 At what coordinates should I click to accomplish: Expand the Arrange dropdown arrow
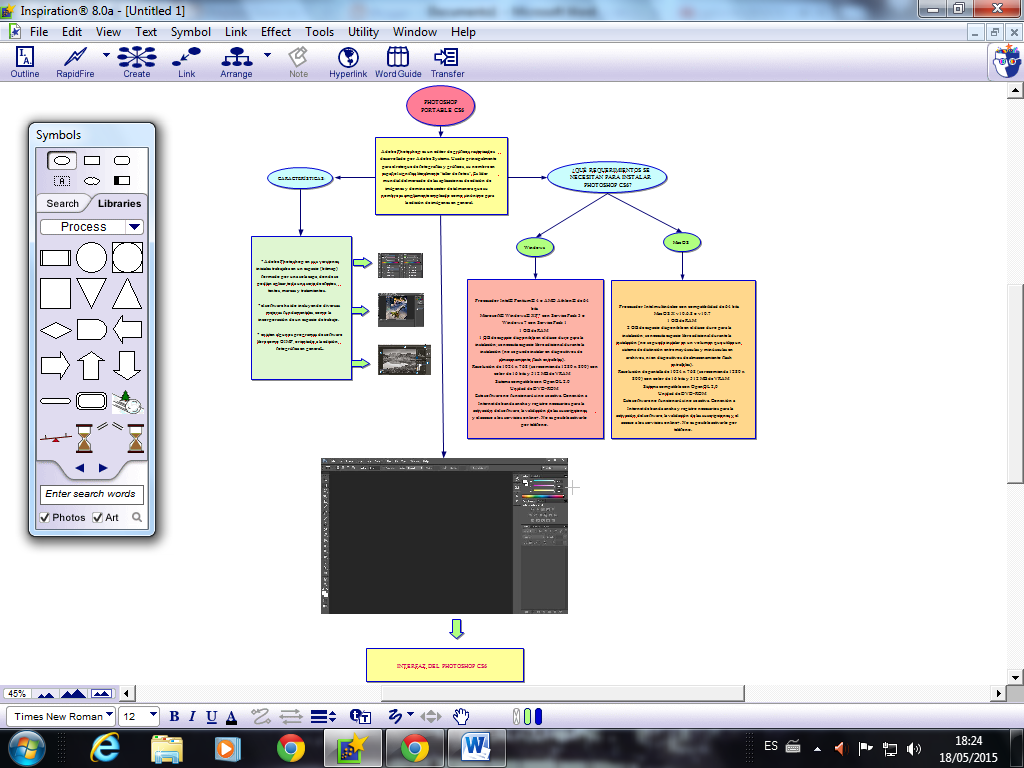click(x=267, y=56)
